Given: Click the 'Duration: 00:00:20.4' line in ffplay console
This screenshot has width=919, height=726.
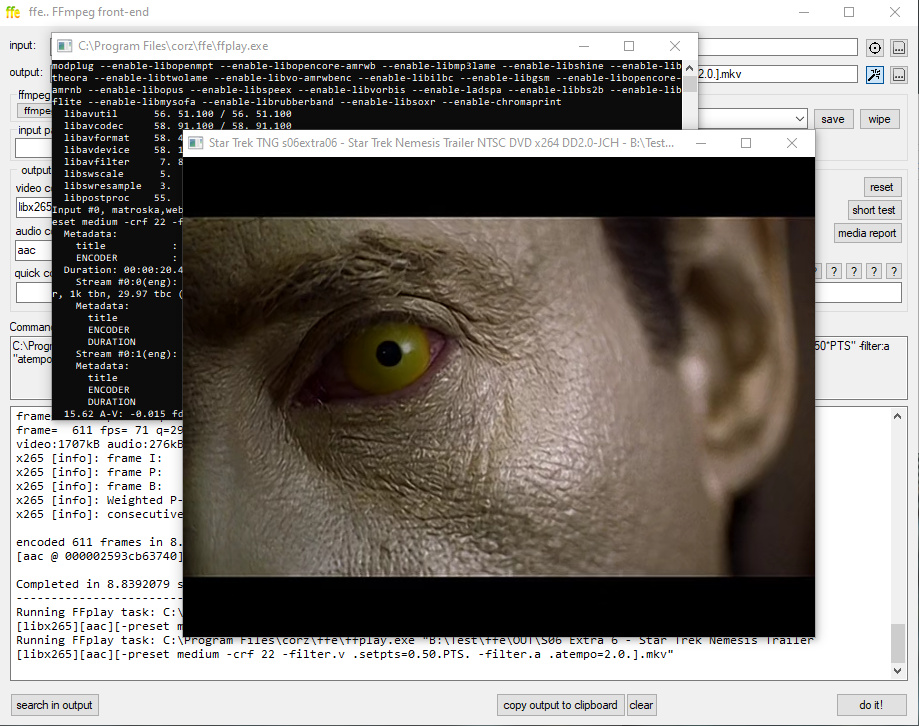Looking at the screenshot, I should [123, 270].
